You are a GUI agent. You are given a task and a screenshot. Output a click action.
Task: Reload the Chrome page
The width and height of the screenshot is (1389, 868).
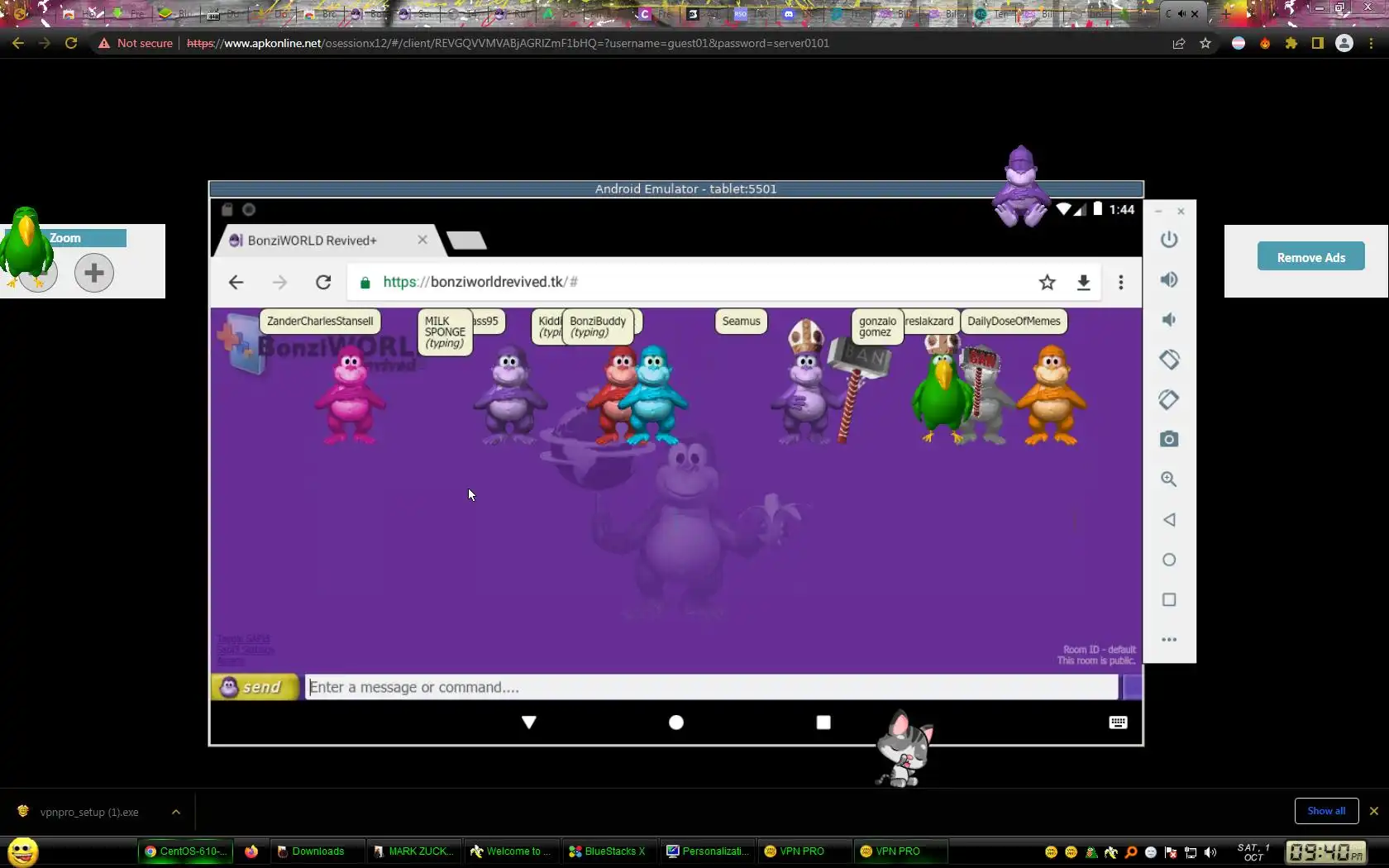pos(71,43)
